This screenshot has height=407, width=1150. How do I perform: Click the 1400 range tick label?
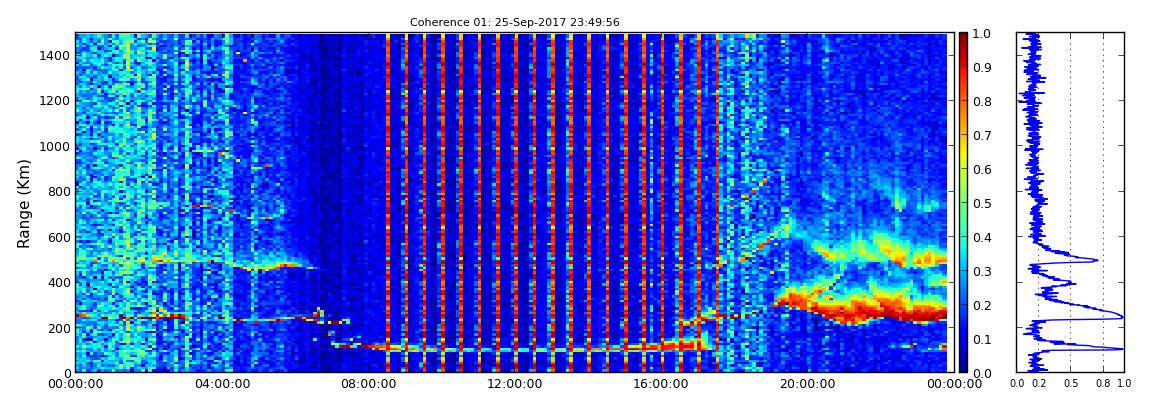coord(54,55)
